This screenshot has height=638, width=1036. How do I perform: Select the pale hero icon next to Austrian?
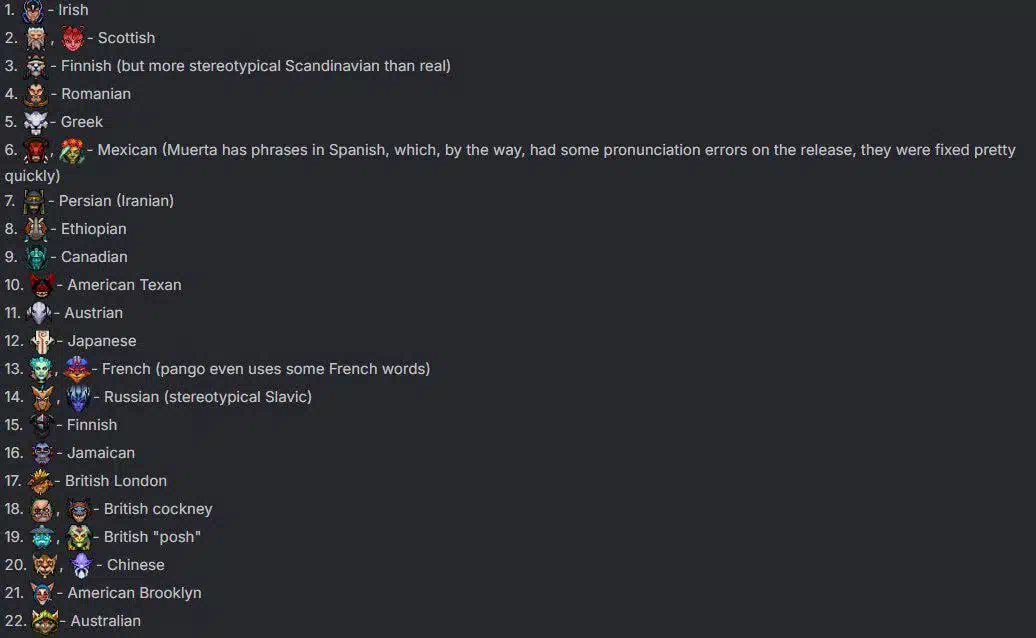click(x=39, y=313)
